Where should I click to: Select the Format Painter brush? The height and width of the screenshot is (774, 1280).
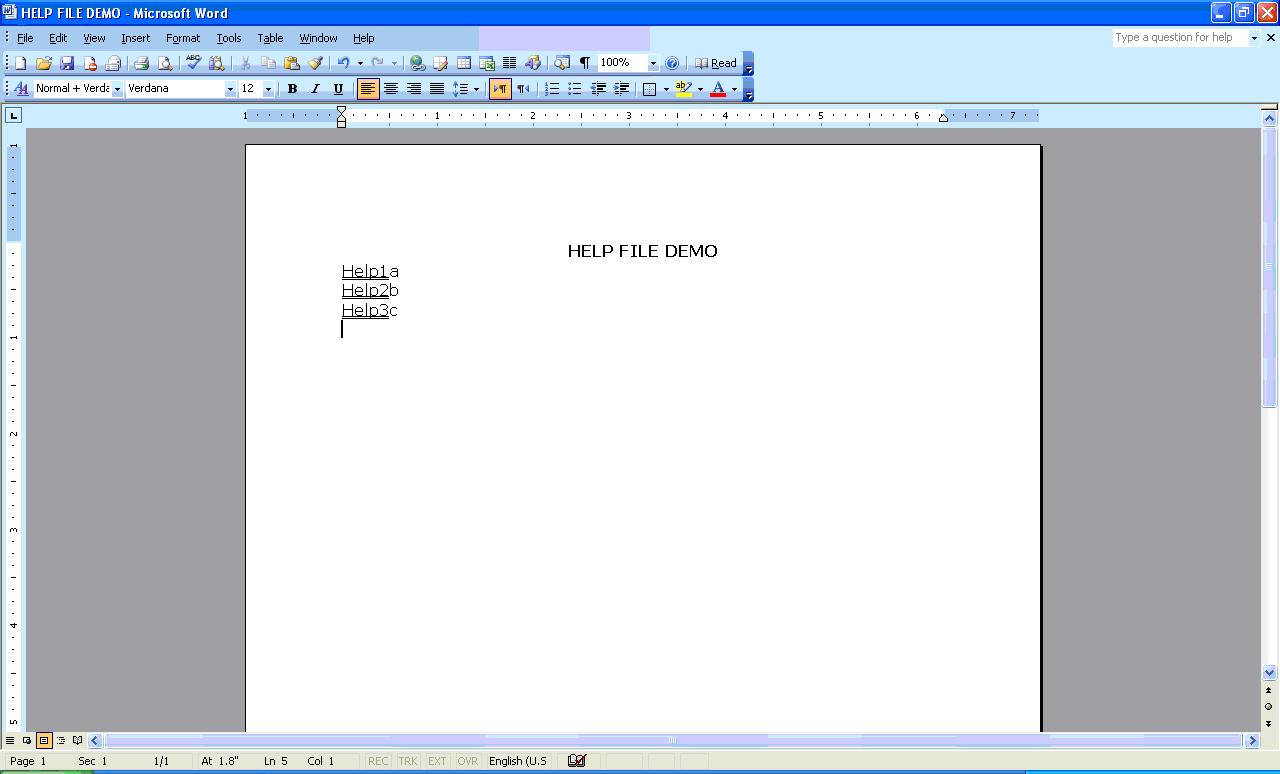tap(315, 63)
